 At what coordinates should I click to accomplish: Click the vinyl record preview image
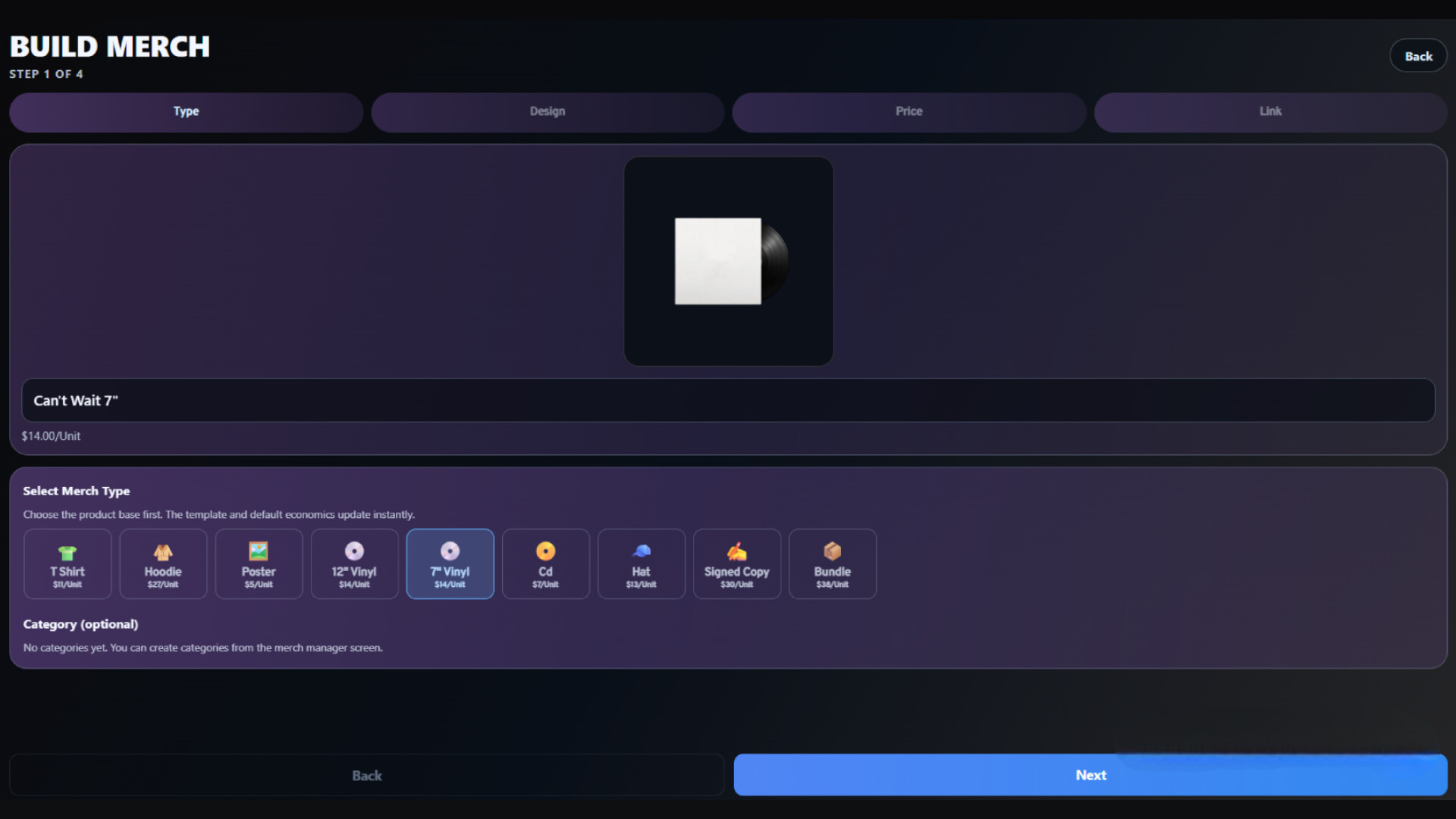(x=729, y=262)
